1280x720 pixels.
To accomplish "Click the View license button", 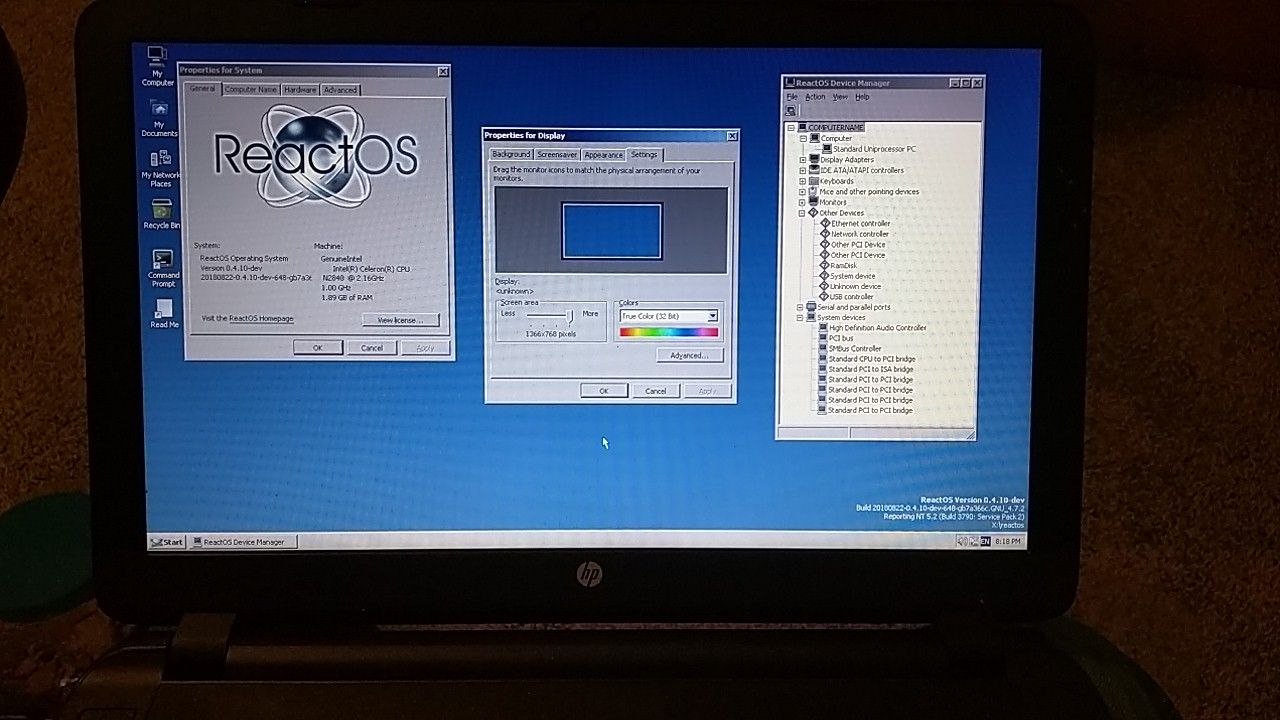I will [400, 320].
